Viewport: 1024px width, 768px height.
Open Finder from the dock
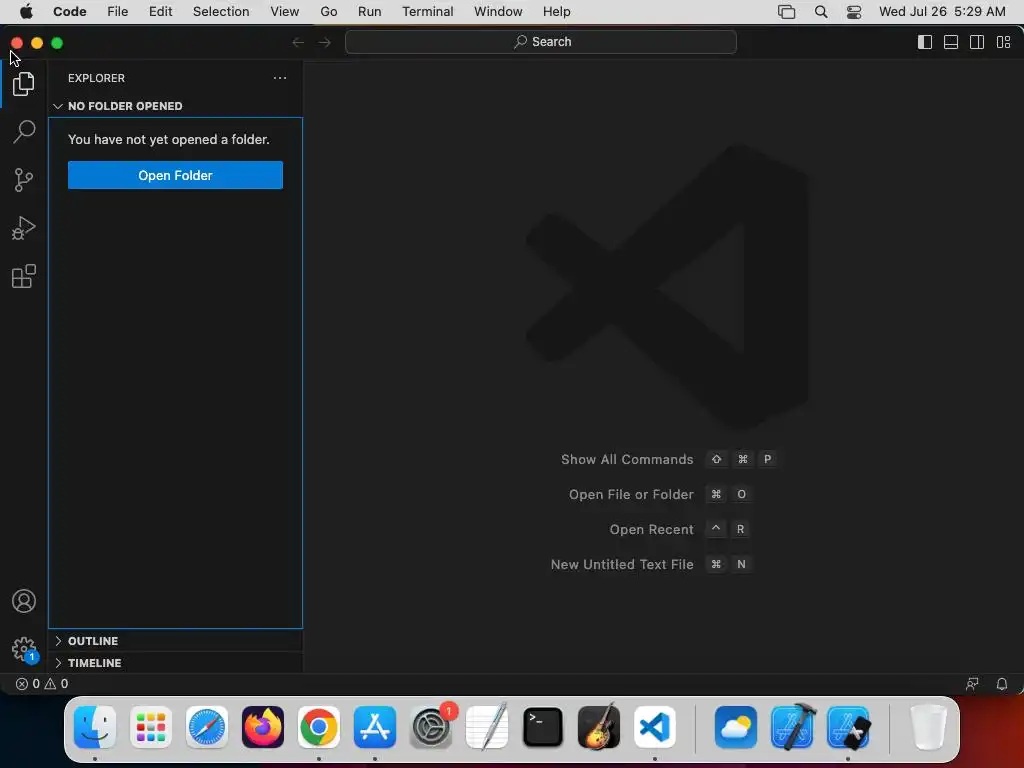point(95,727)
